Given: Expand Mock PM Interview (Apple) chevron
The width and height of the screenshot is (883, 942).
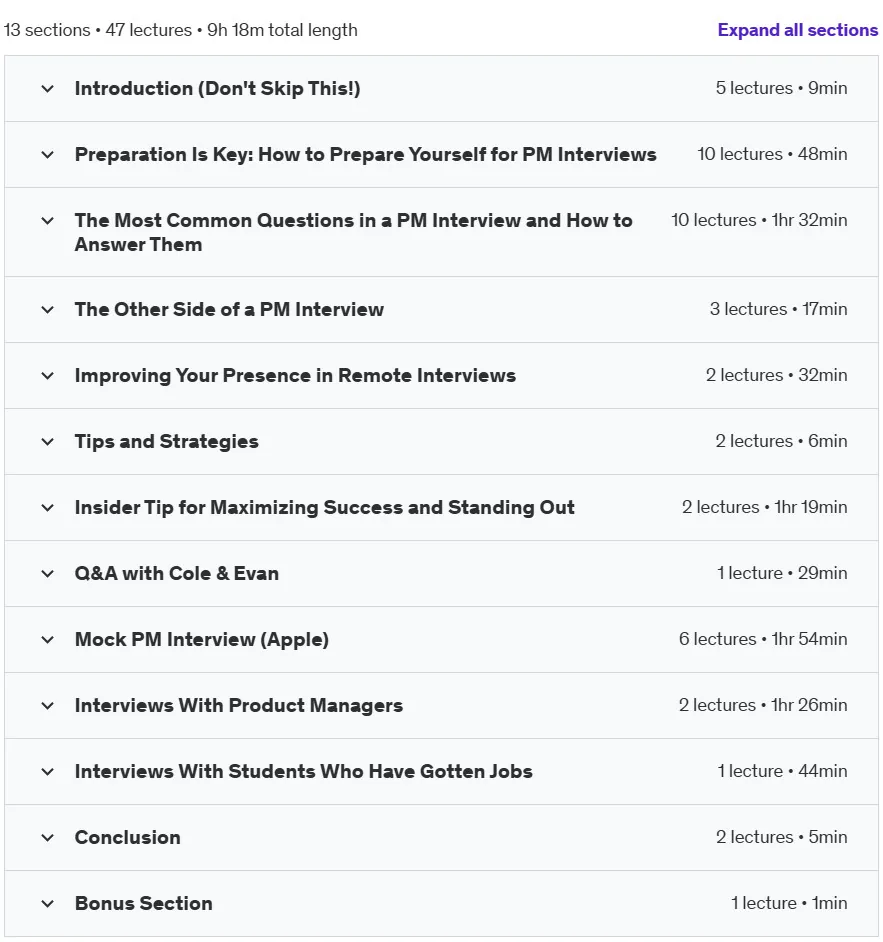Looking at the screenshot, I should tap(47, 640).
